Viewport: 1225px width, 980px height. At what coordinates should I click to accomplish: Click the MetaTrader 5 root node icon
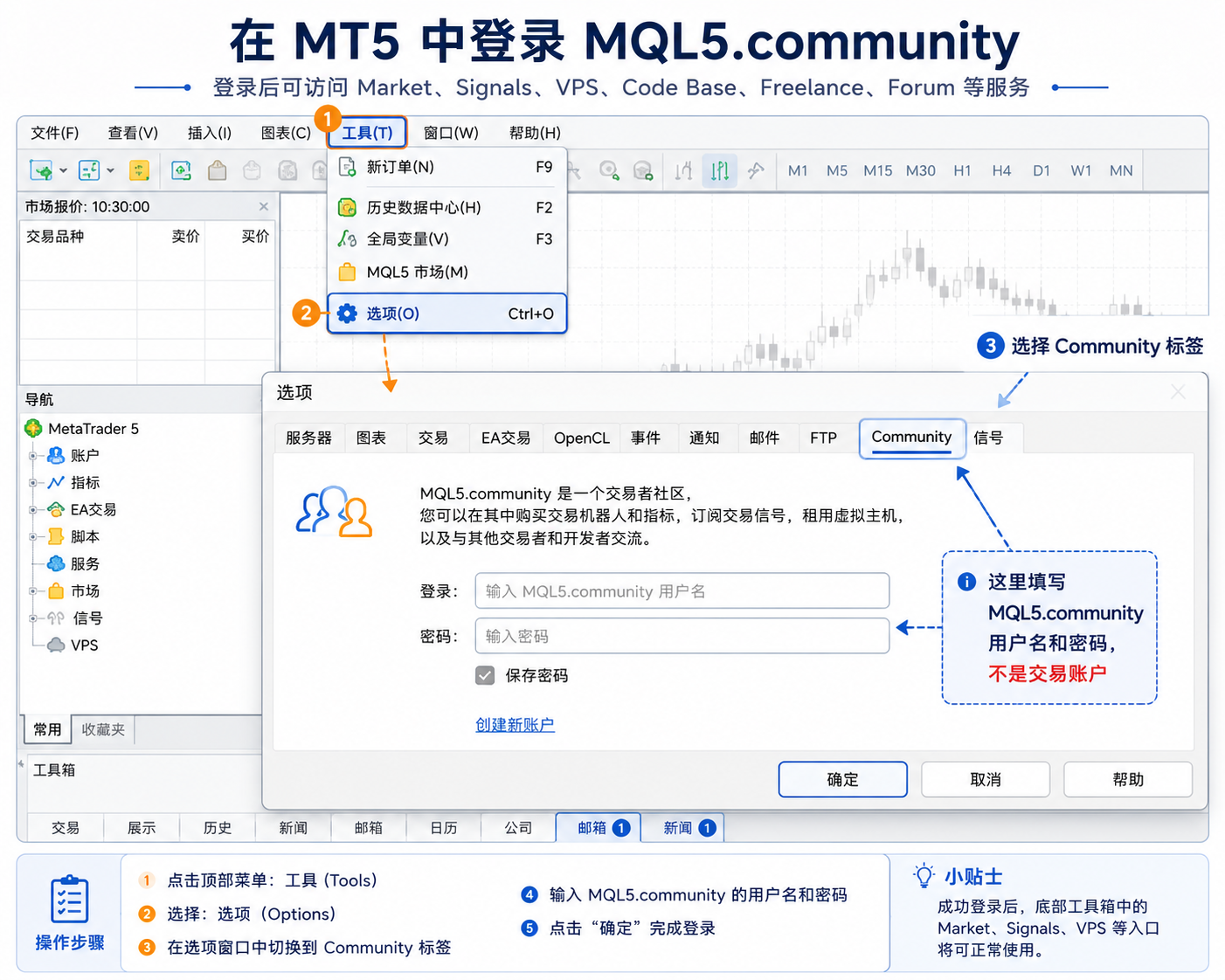pyautogui.click(x=33, y=428)
